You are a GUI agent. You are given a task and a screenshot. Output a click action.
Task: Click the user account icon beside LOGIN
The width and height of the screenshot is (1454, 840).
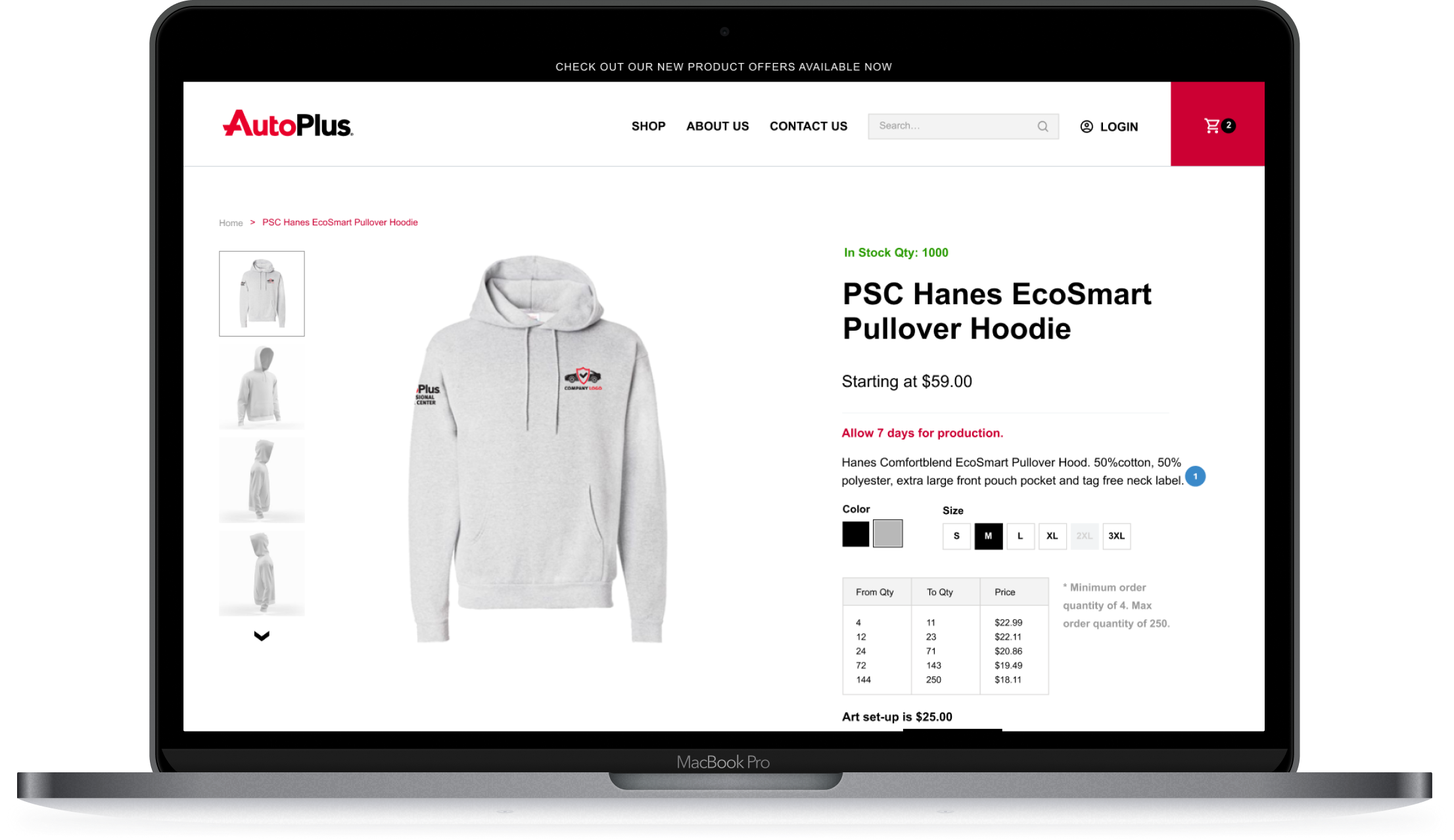click(1087, 126)
